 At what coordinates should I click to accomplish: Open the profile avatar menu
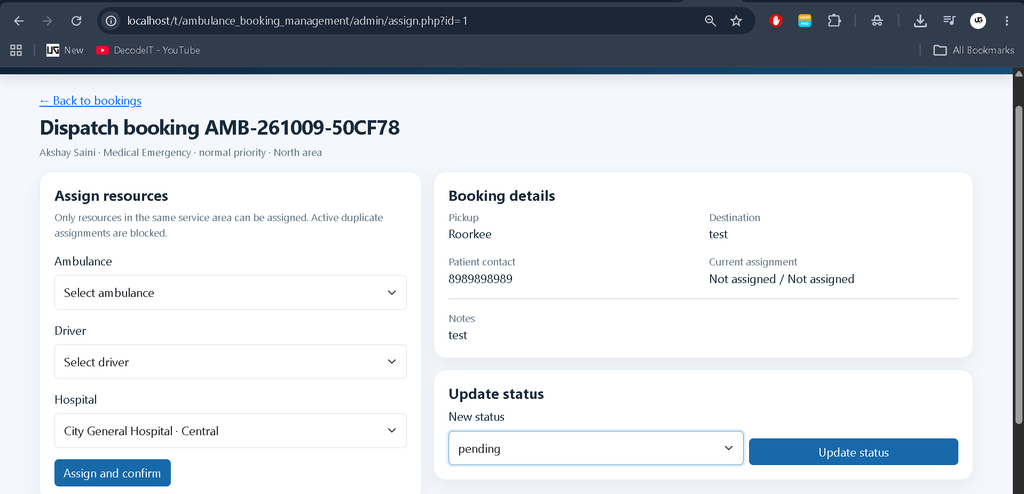click(x=978, y=21)
